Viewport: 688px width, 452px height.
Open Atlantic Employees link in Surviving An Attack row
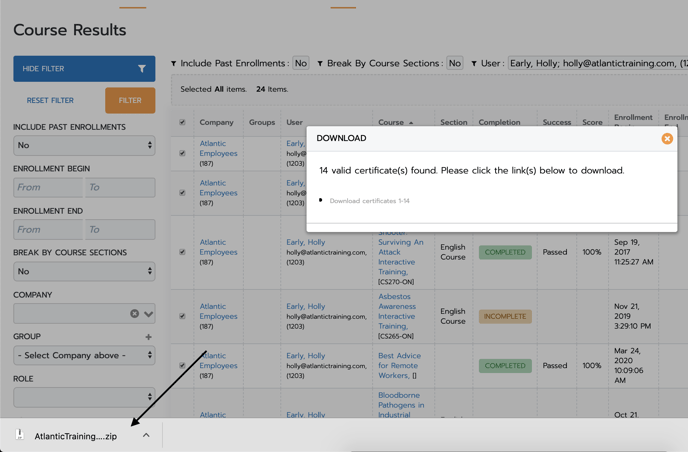[x=218, y=247]
